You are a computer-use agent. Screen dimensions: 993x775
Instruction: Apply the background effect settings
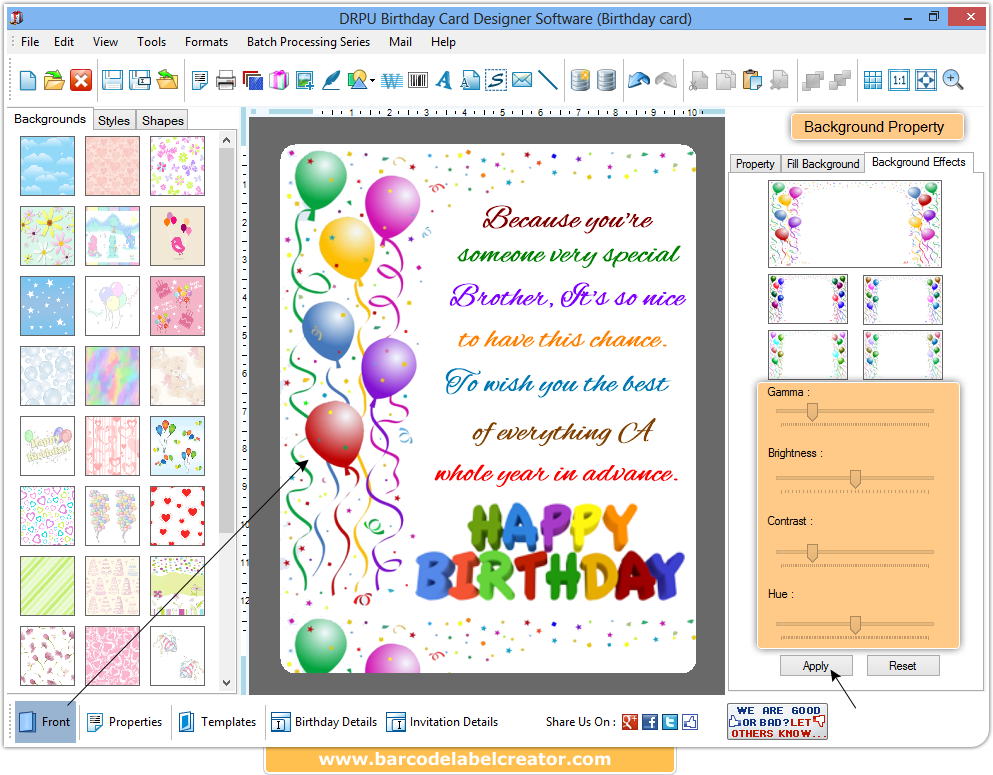816,665
